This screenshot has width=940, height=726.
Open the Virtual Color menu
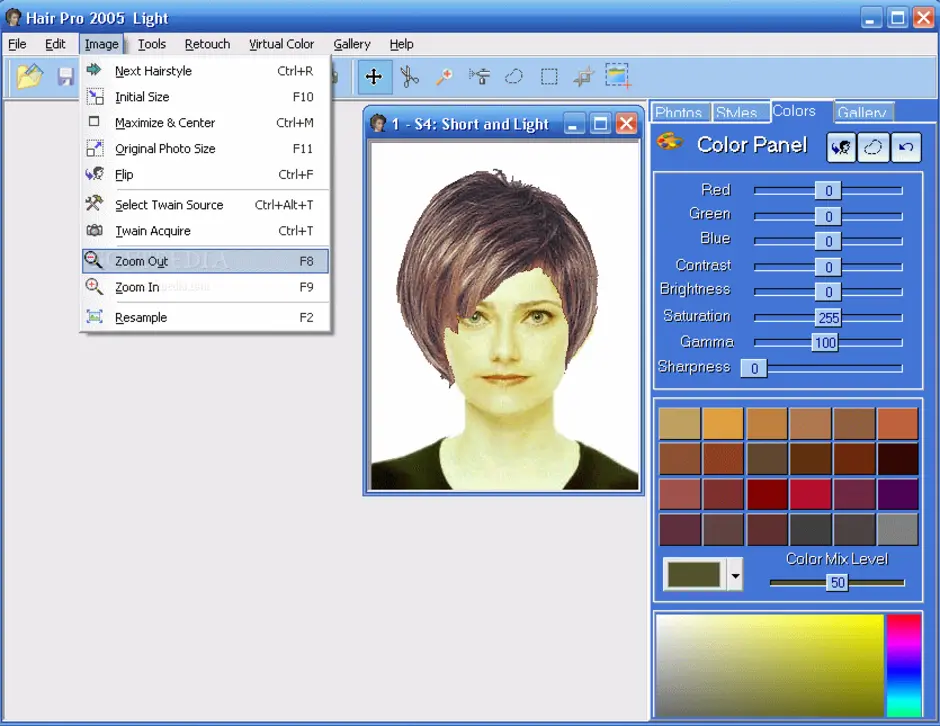point(281,44)
